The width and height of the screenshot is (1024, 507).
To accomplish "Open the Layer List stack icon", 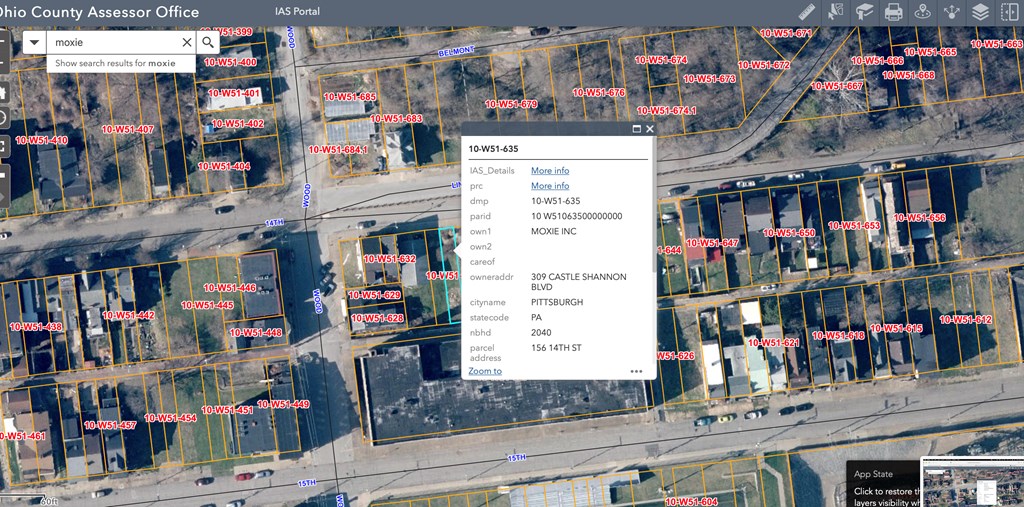I will click(980, 12).
